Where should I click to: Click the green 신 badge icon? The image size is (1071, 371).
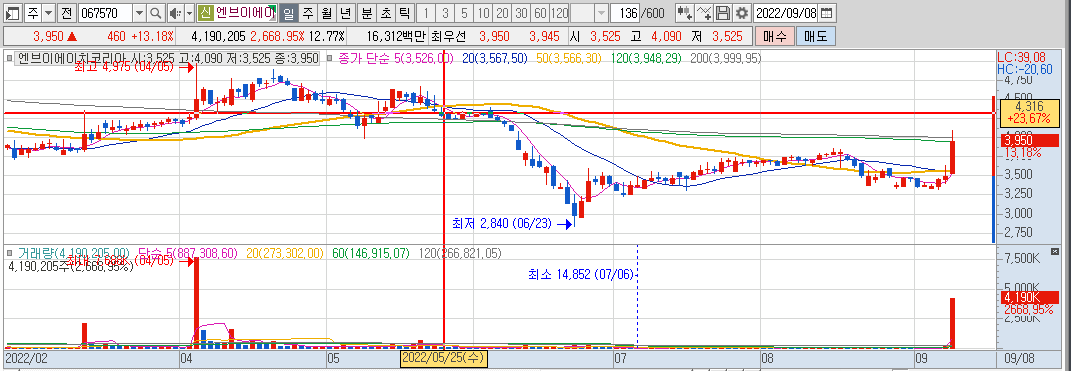(205, 12)
